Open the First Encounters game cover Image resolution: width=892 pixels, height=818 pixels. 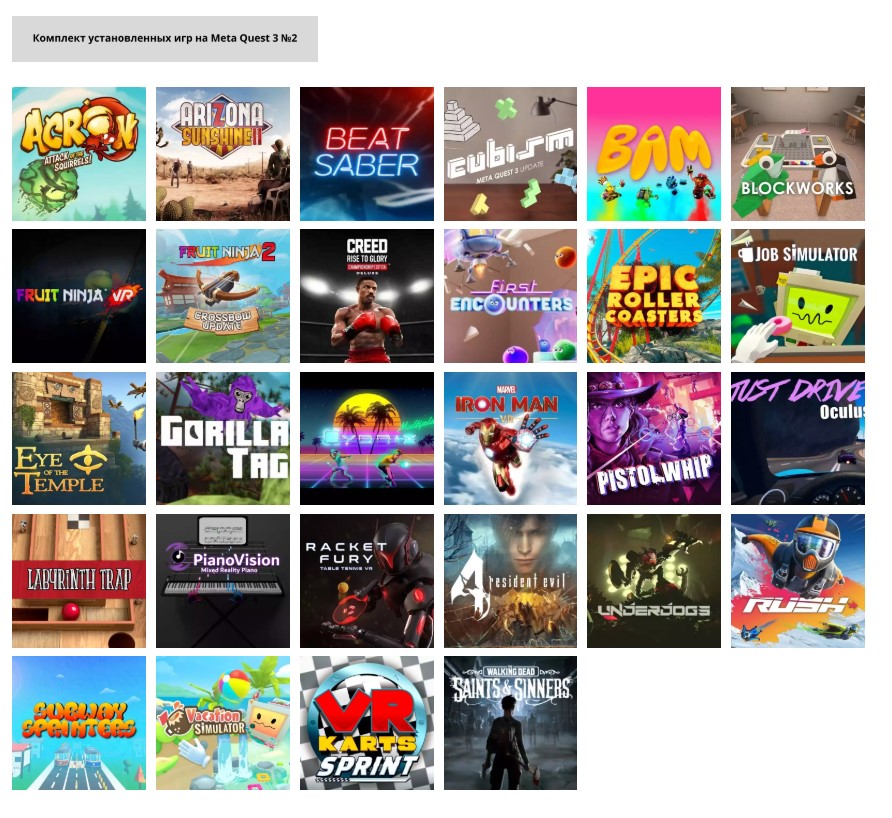click(x=510, y=296)
